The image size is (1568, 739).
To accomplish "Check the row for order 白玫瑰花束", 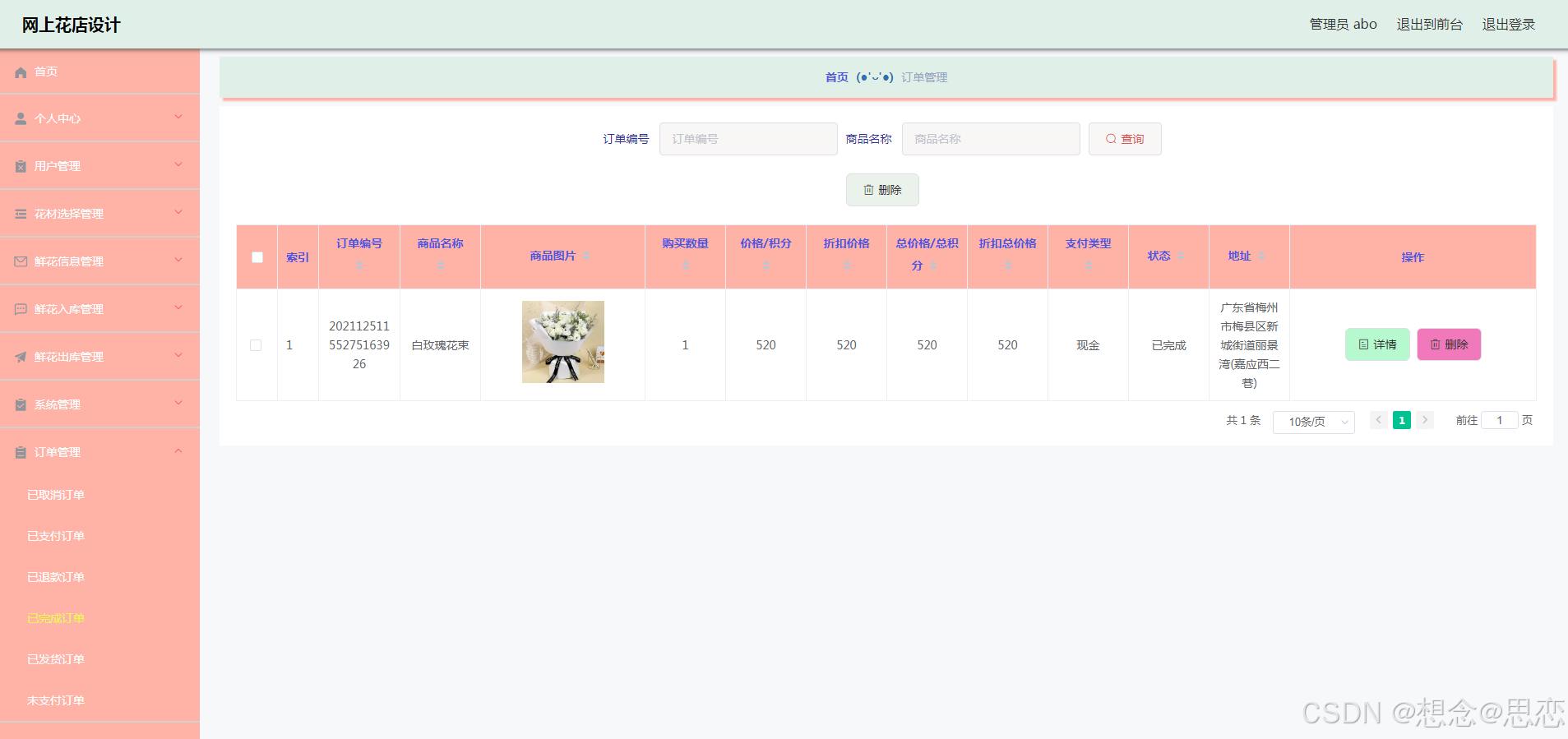I will pyautogui.click(x=256, y=345).
